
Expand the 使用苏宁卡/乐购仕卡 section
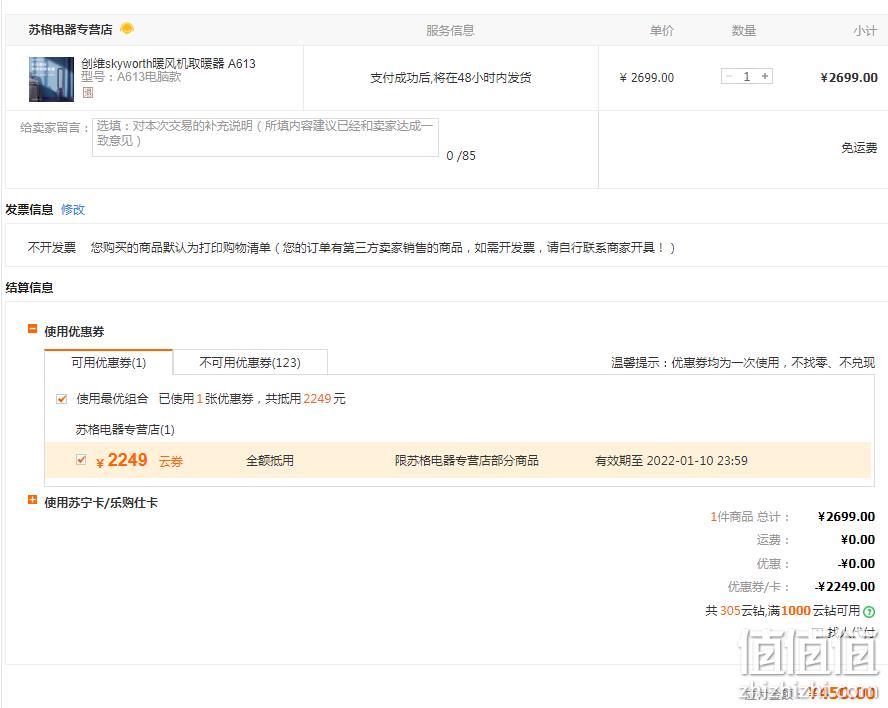[x=32, y=500]
